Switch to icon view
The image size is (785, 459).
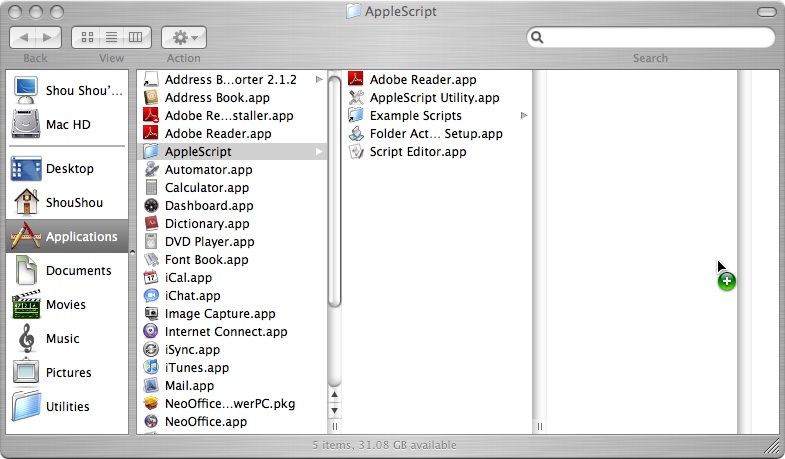[x=87, y=38]
